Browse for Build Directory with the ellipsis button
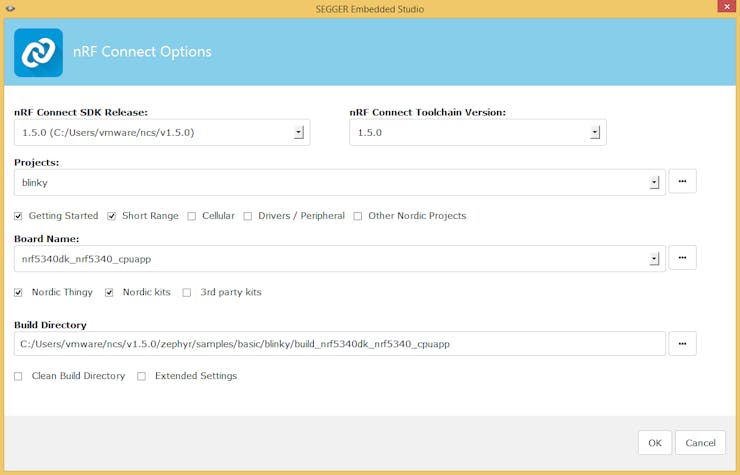 tap(682, 344)
